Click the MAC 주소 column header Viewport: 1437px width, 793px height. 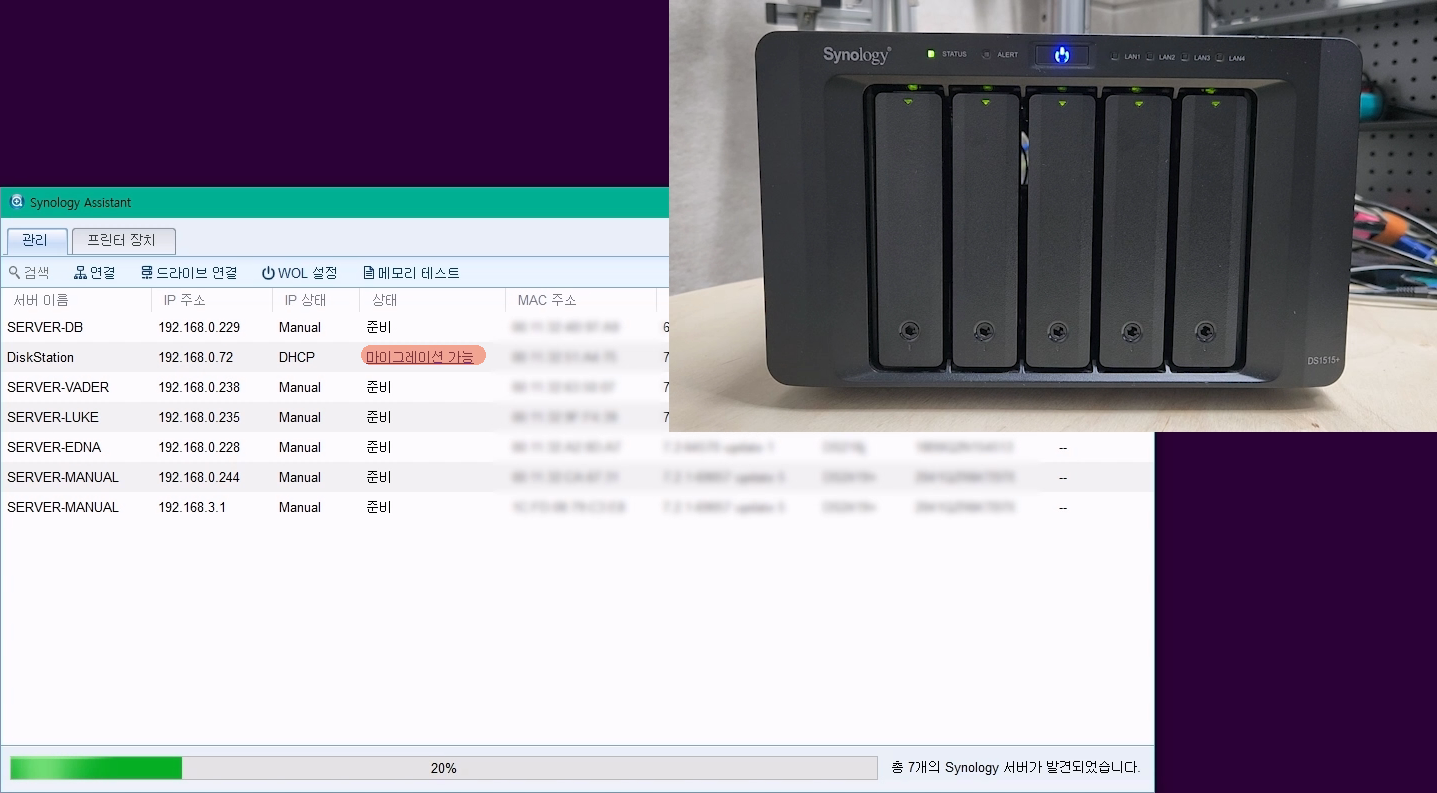point(546,300)
